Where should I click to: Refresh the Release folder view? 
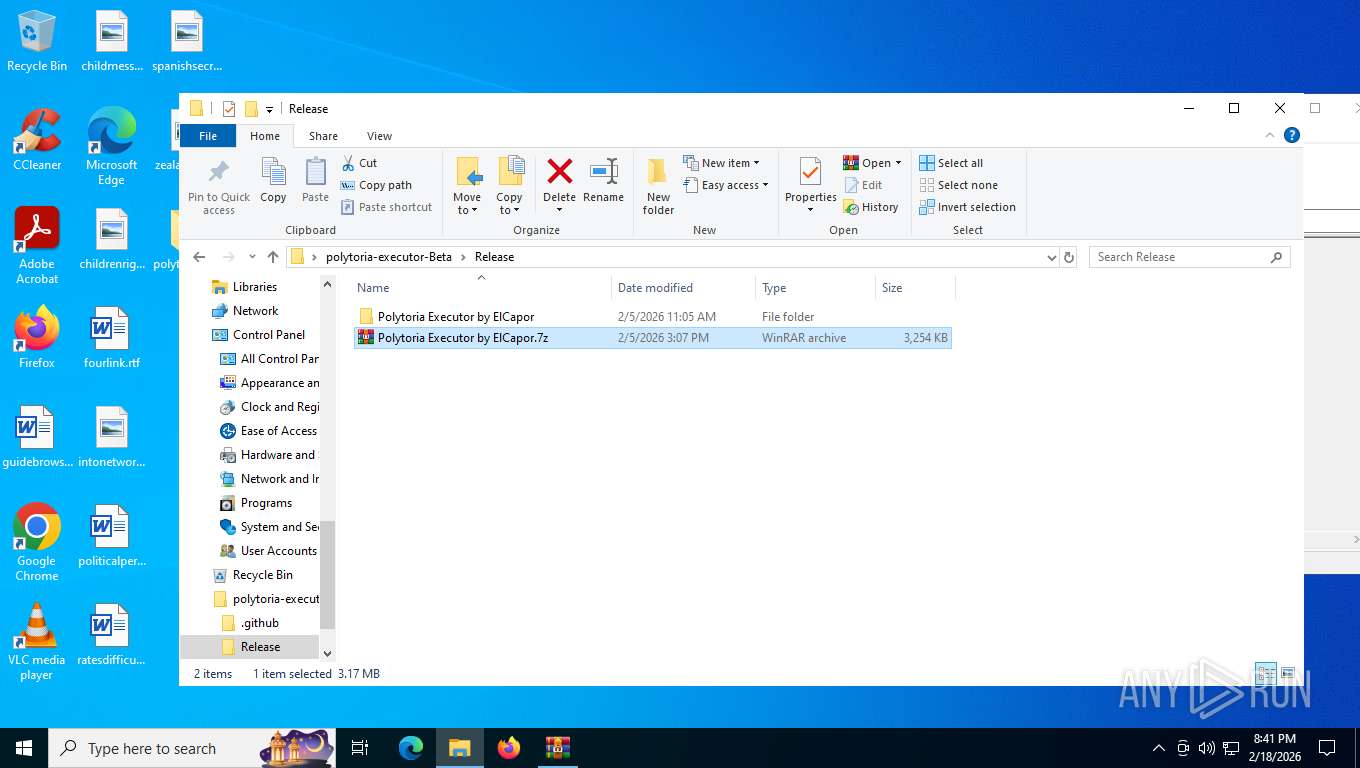(1069, 257)
